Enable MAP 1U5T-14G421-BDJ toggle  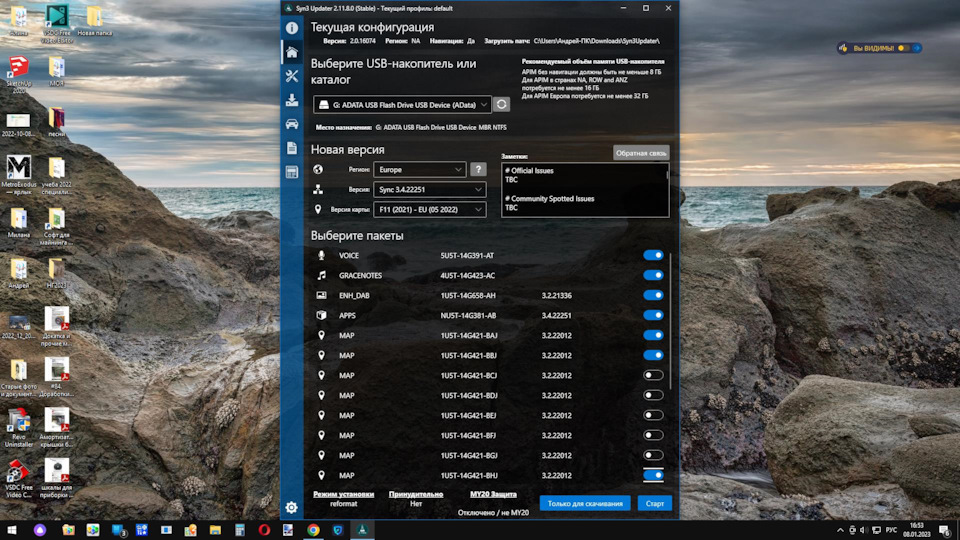653,396
